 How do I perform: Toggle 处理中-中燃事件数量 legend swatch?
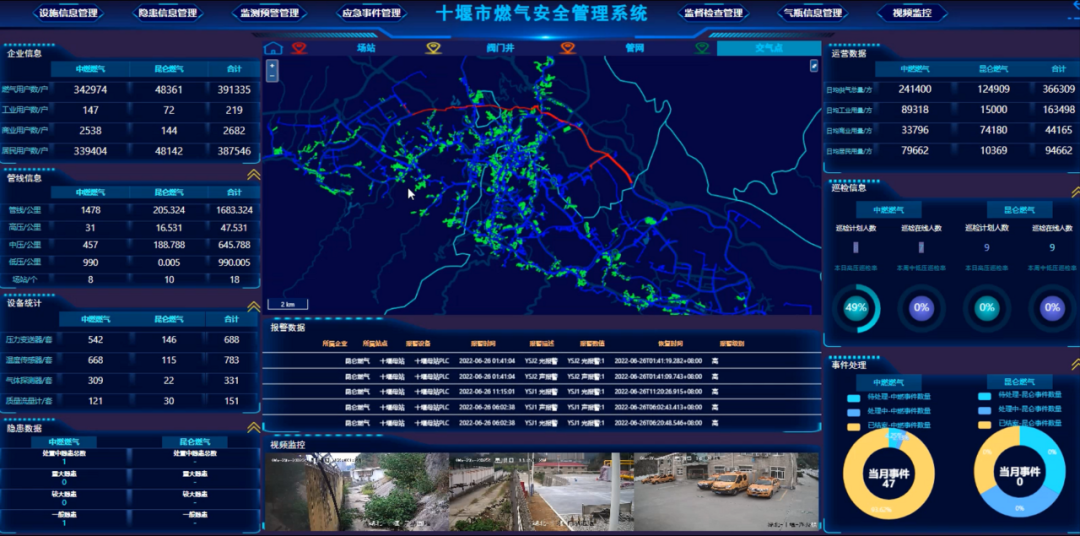pos(854,411)
